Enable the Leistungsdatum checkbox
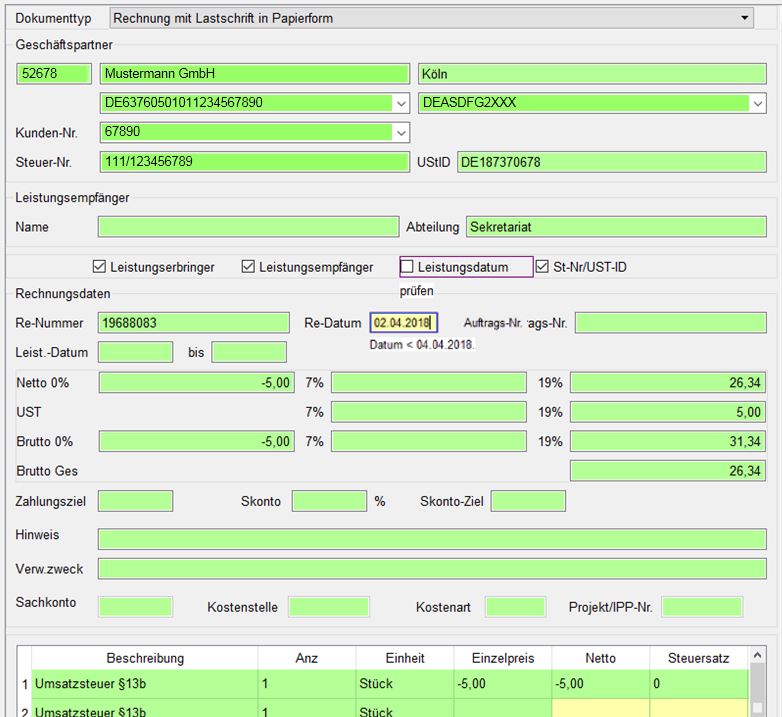The height and width of the screenshot is (717, 782). pos(407,266)
